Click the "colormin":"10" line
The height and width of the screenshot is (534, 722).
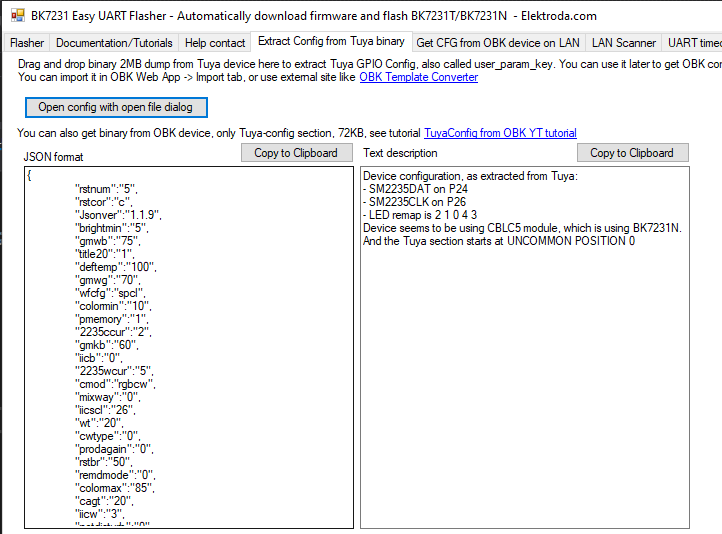113,306
